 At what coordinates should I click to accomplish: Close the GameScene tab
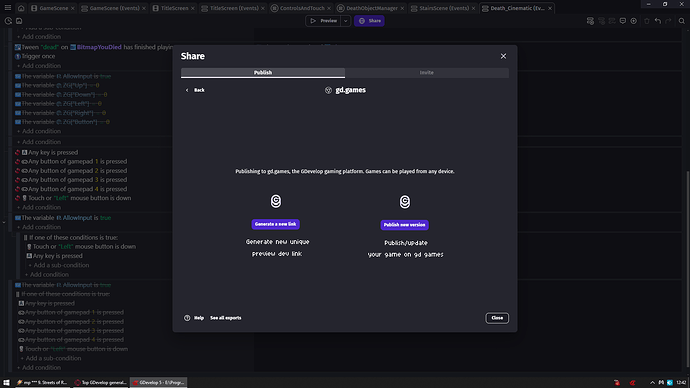click(x=73, y=8)
